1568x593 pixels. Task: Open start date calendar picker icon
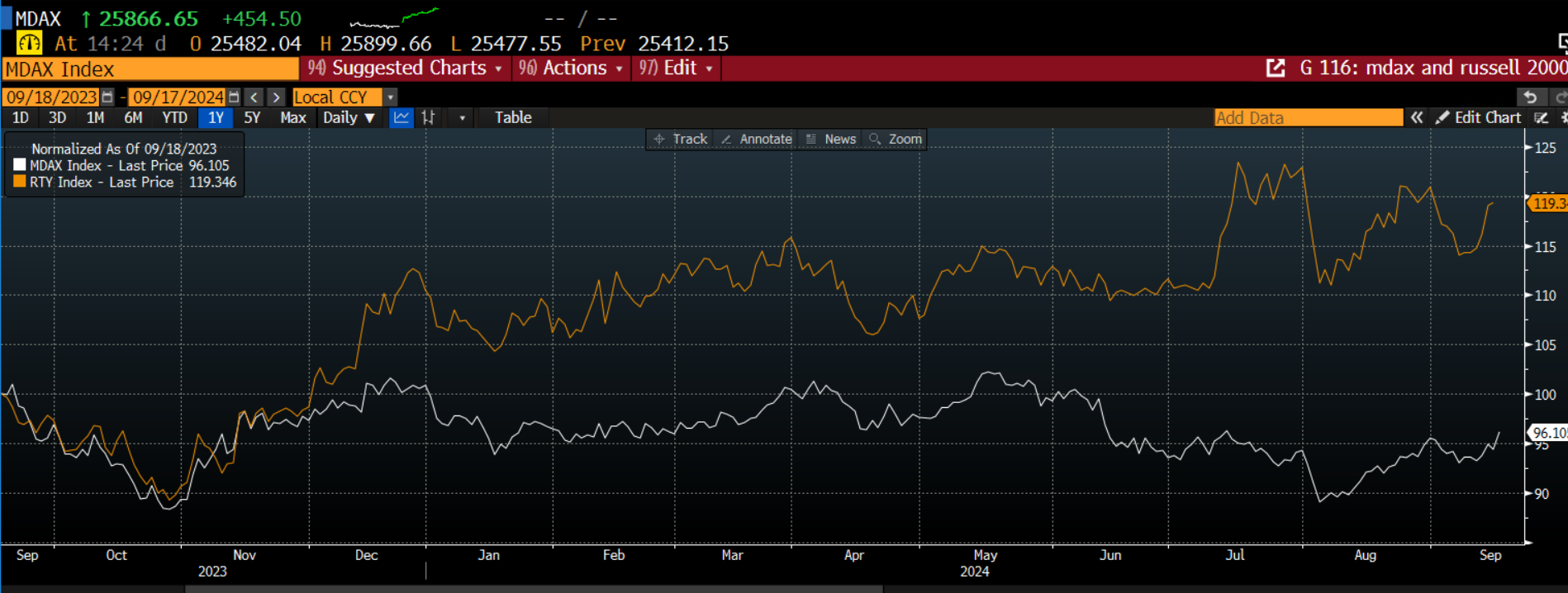tap(107, 97)
